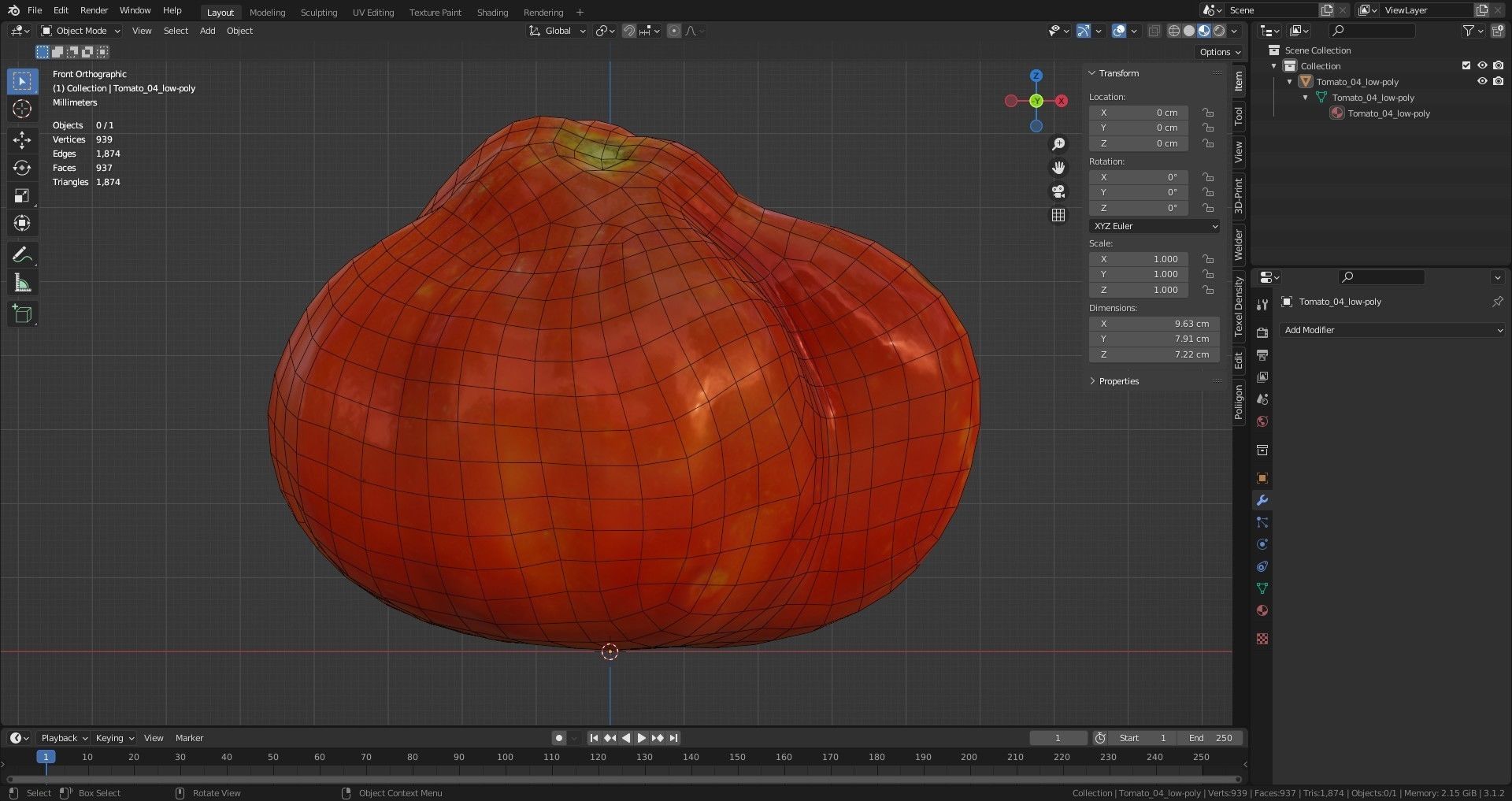Open the Material properties tab icon
1512x801 pixels.
[1262, 610]
